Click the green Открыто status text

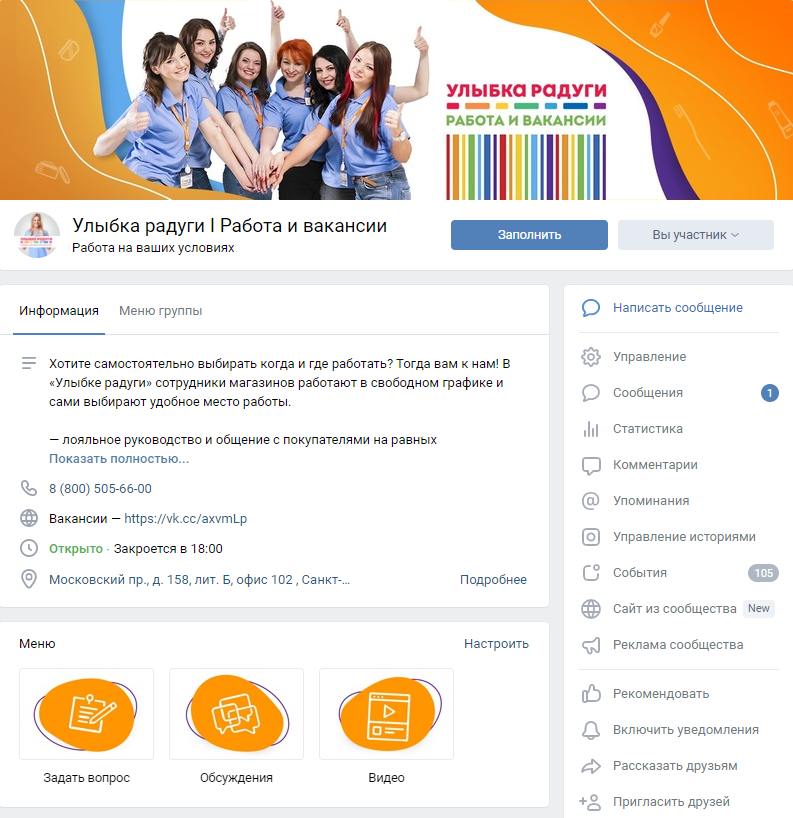coord(76,549)
